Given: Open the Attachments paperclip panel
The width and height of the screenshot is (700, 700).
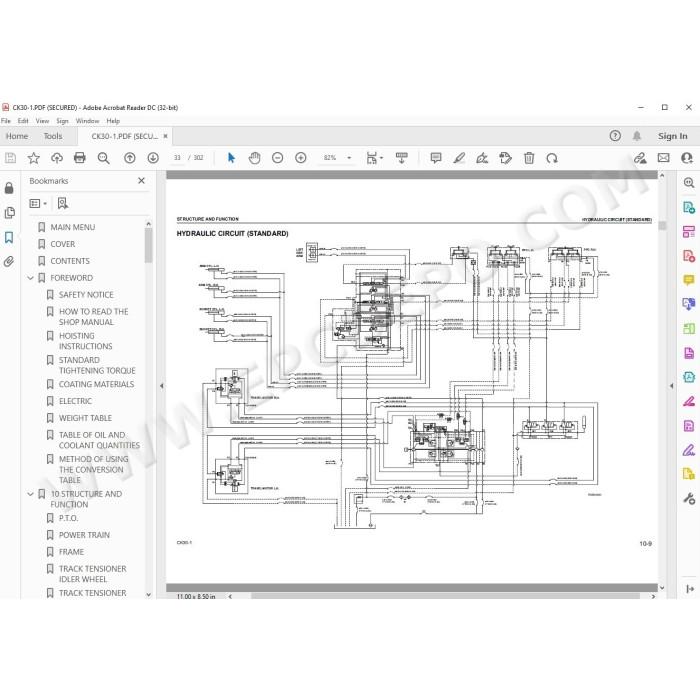Looking at the screenshot, I should 9,261.
